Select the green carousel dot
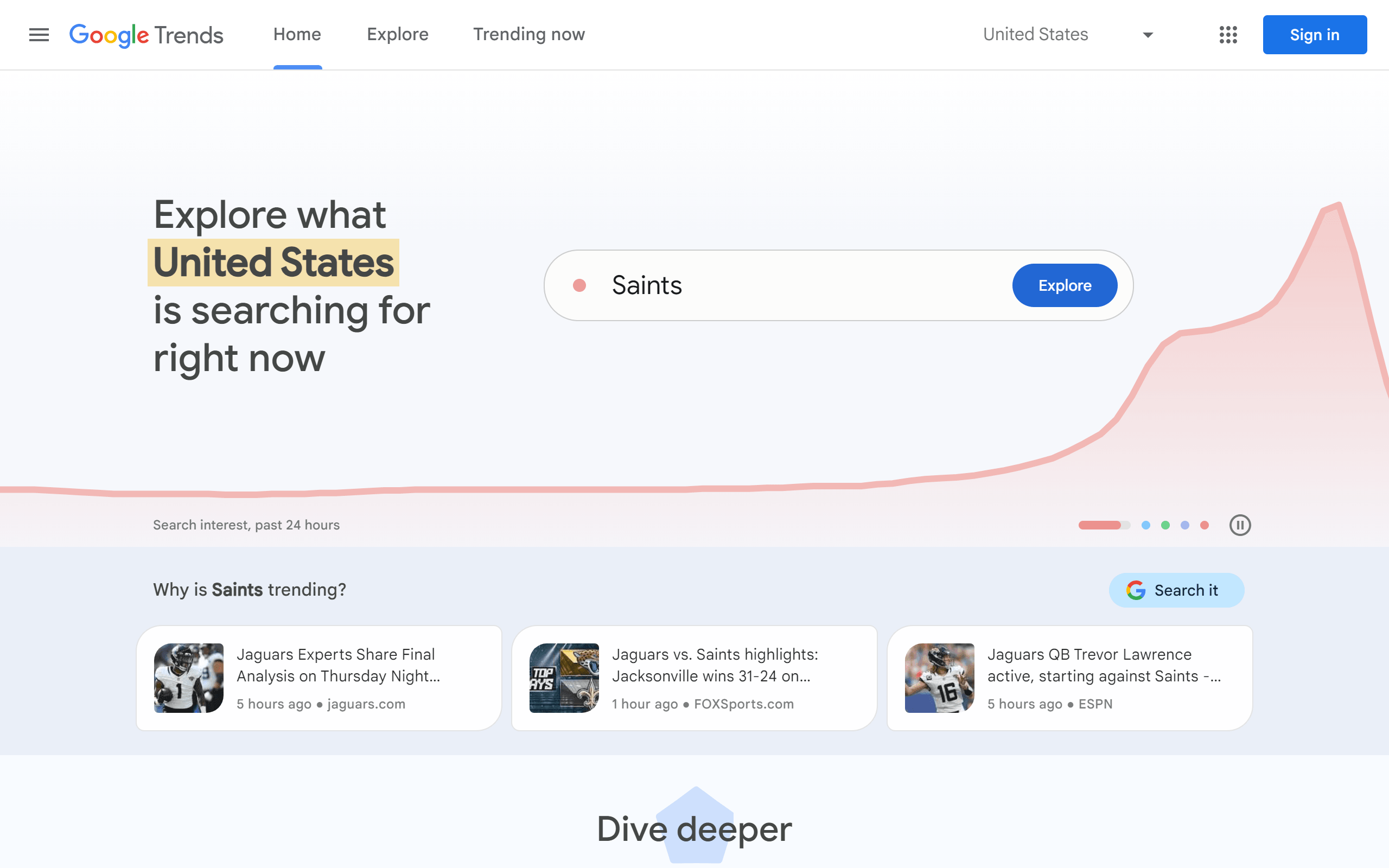 point(1165,525)
